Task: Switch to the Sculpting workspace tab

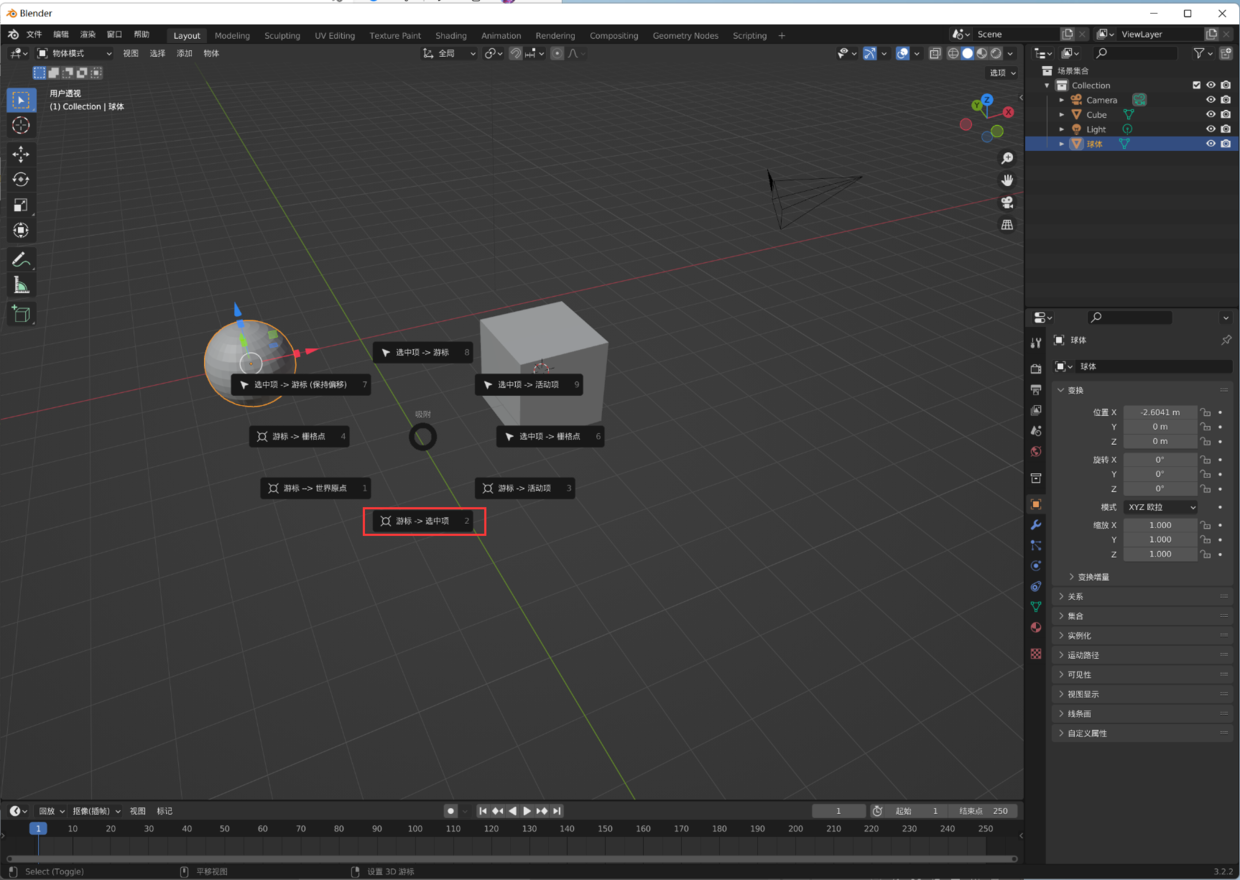Action: tap(282, 35)
